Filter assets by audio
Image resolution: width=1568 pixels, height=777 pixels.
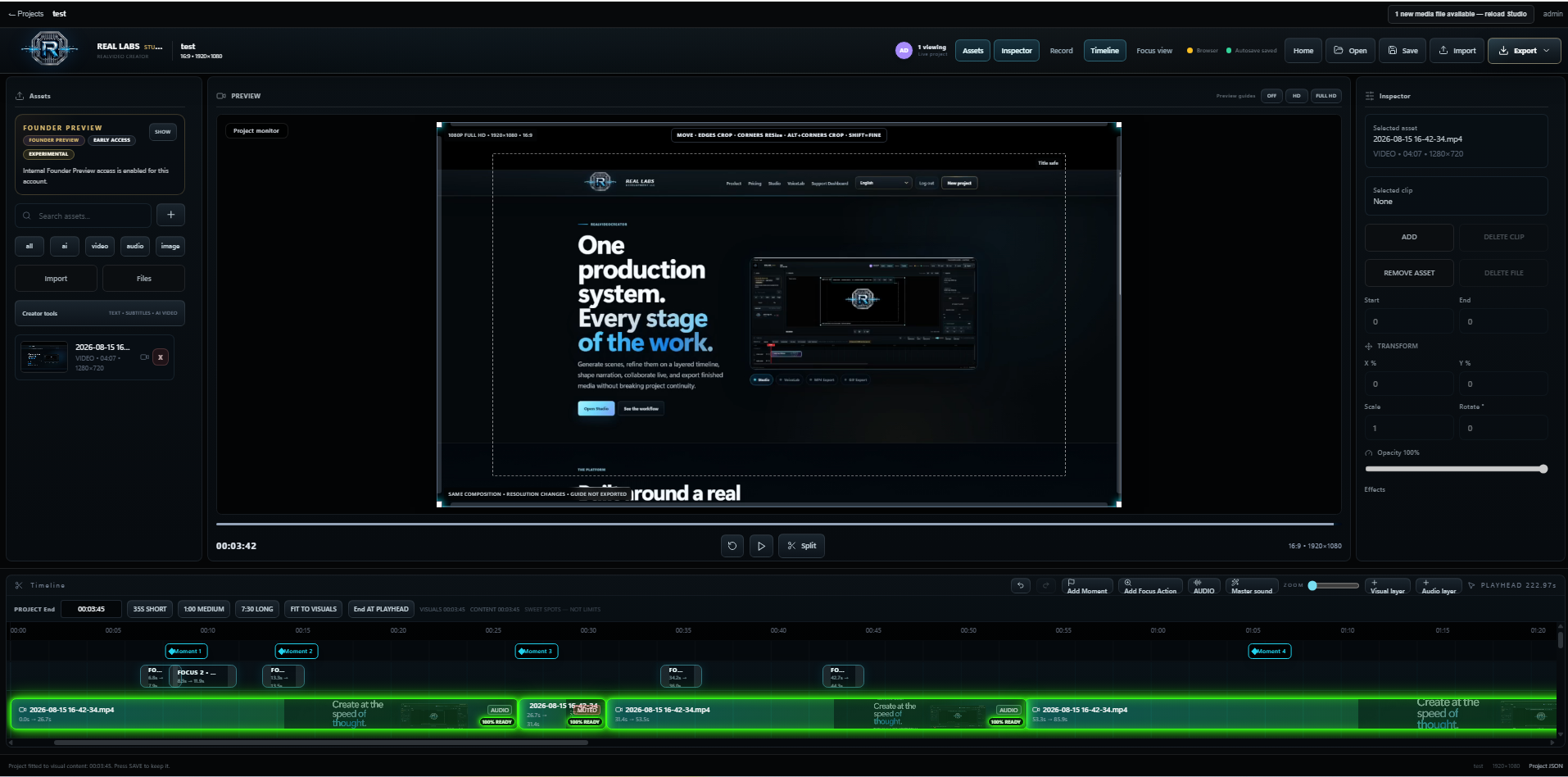[x=135, y=246]
